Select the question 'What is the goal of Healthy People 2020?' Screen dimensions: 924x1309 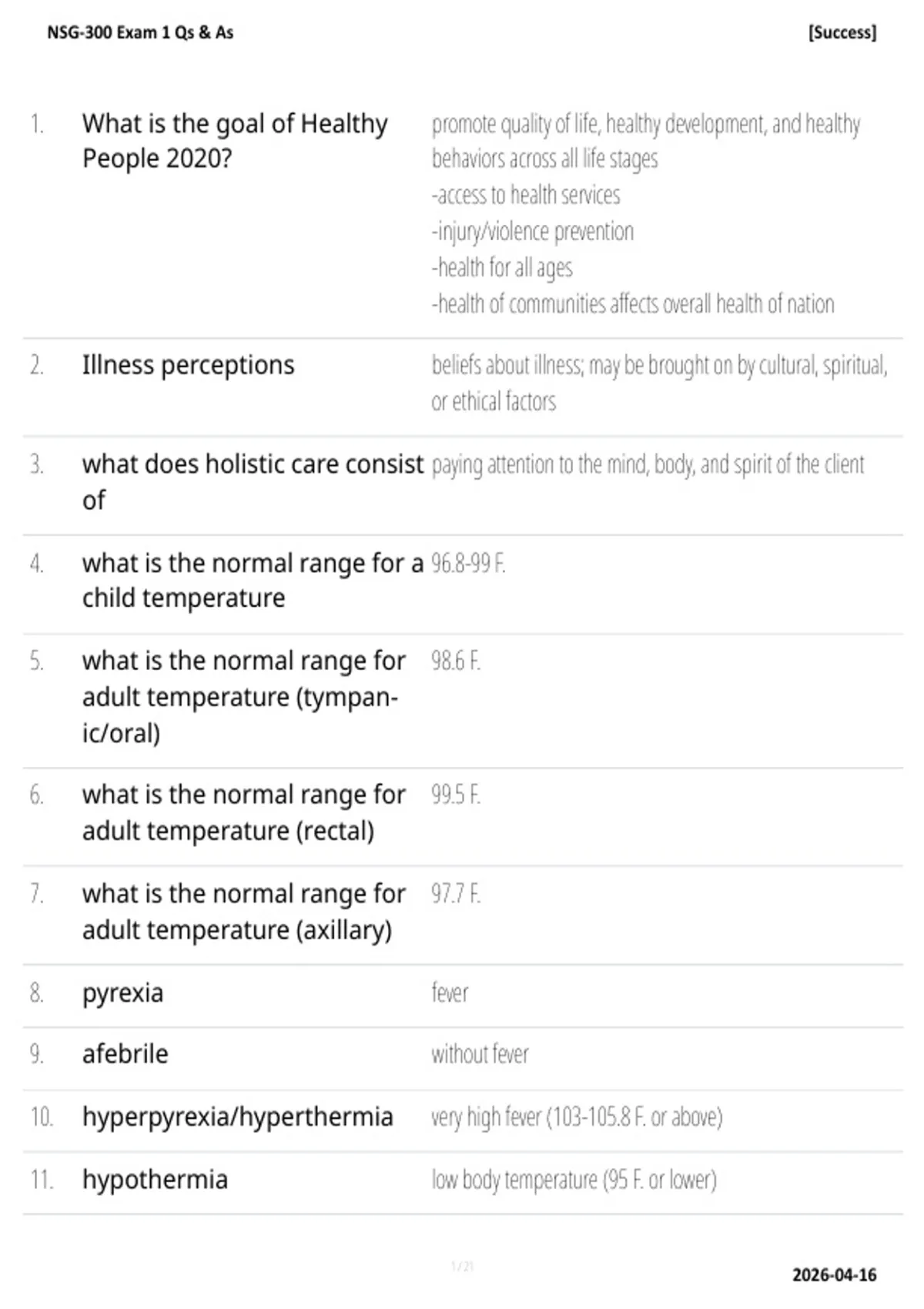[235, 141]
